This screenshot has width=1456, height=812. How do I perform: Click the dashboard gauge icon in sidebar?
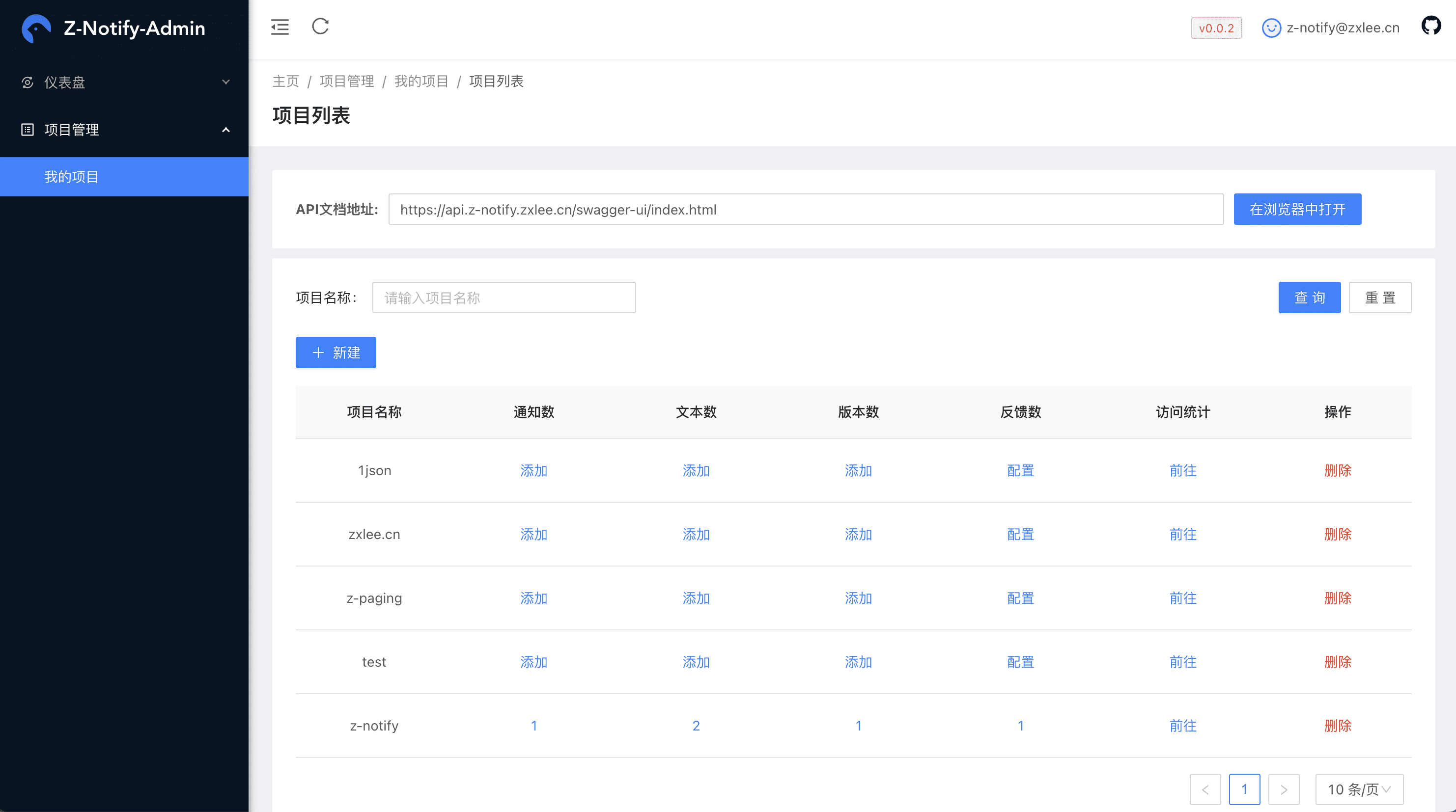(x=27, y=82)
